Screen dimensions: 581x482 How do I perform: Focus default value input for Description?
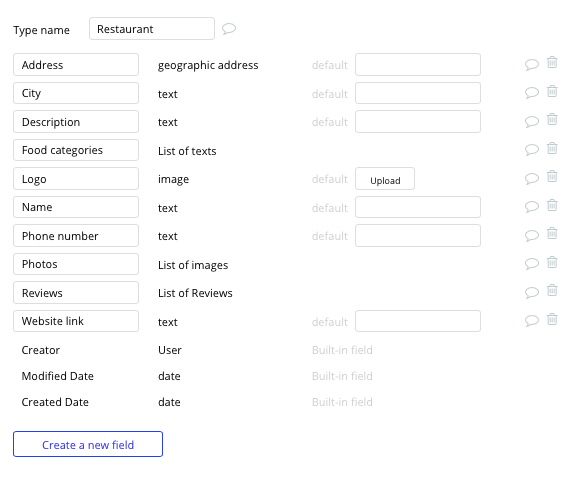click(418, 122)
